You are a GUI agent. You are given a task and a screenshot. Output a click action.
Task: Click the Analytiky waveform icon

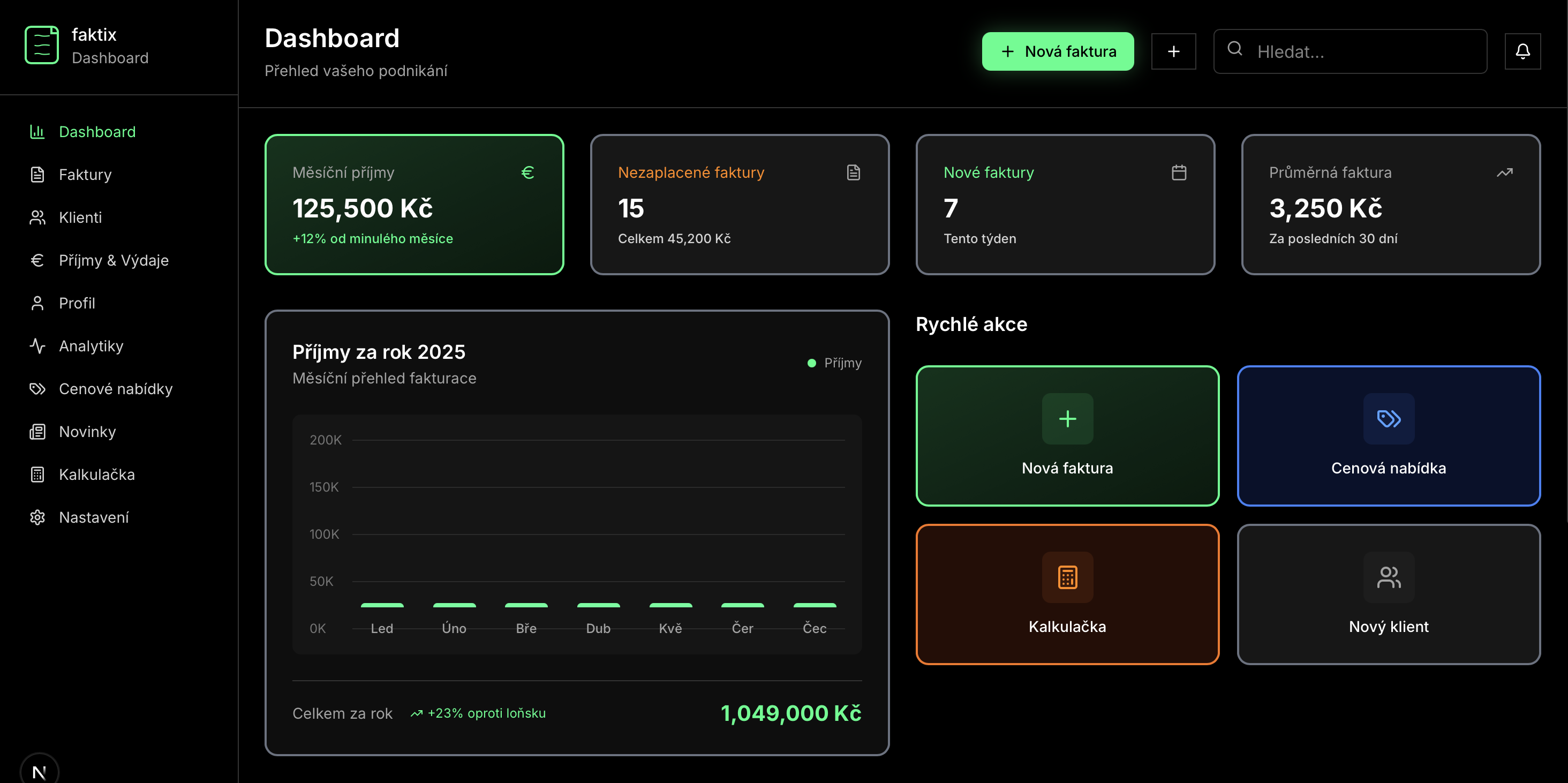coord(37,346)
